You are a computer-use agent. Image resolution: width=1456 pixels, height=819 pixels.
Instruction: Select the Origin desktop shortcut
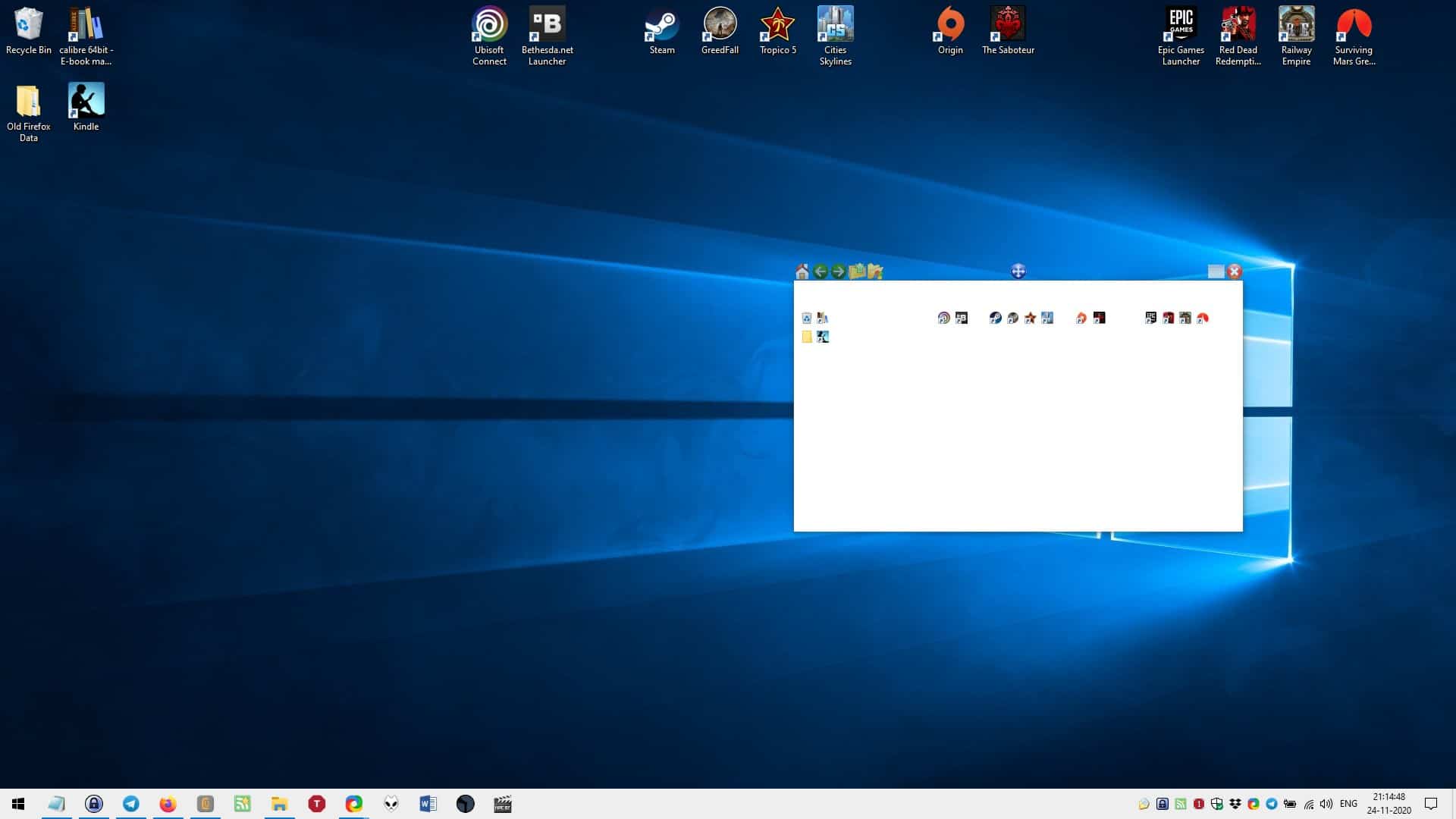950,31
